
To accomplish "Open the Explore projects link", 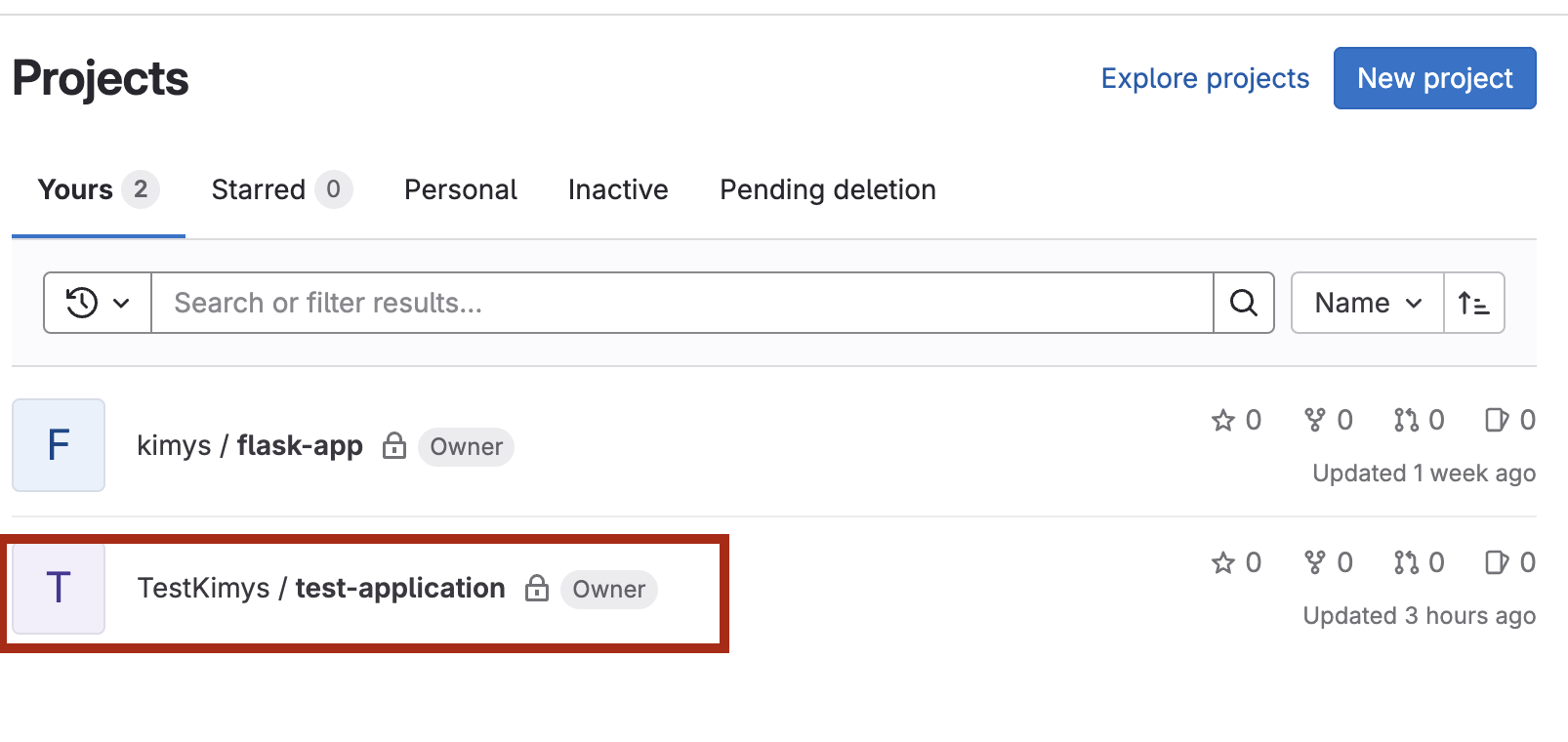I will 1205,78.
